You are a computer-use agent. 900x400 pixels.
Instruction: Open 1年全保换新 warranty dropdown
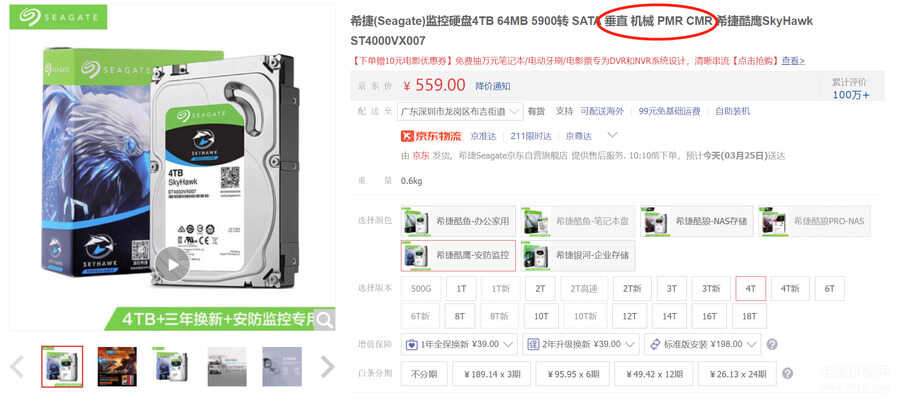pyautogui.click(x=459, y=344)
